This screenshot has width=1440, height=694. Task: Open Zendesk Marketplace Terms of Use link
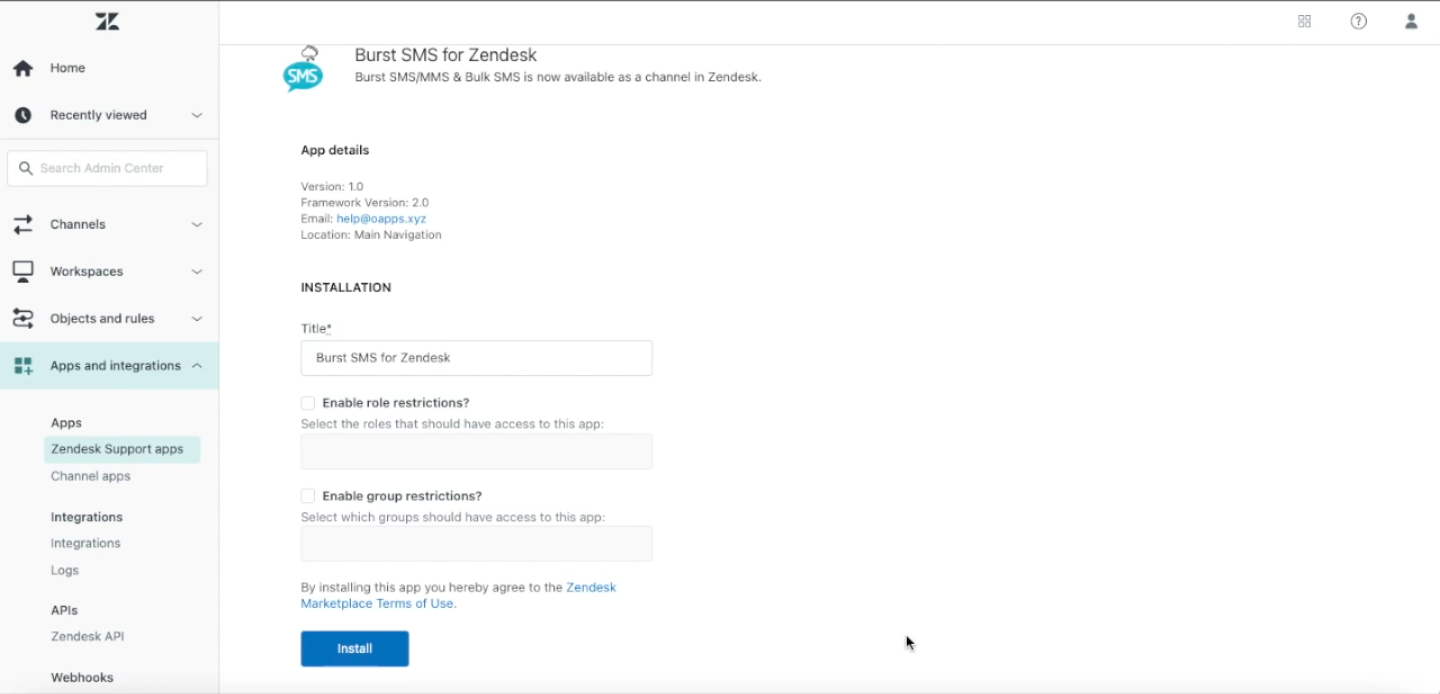(458, 595)
